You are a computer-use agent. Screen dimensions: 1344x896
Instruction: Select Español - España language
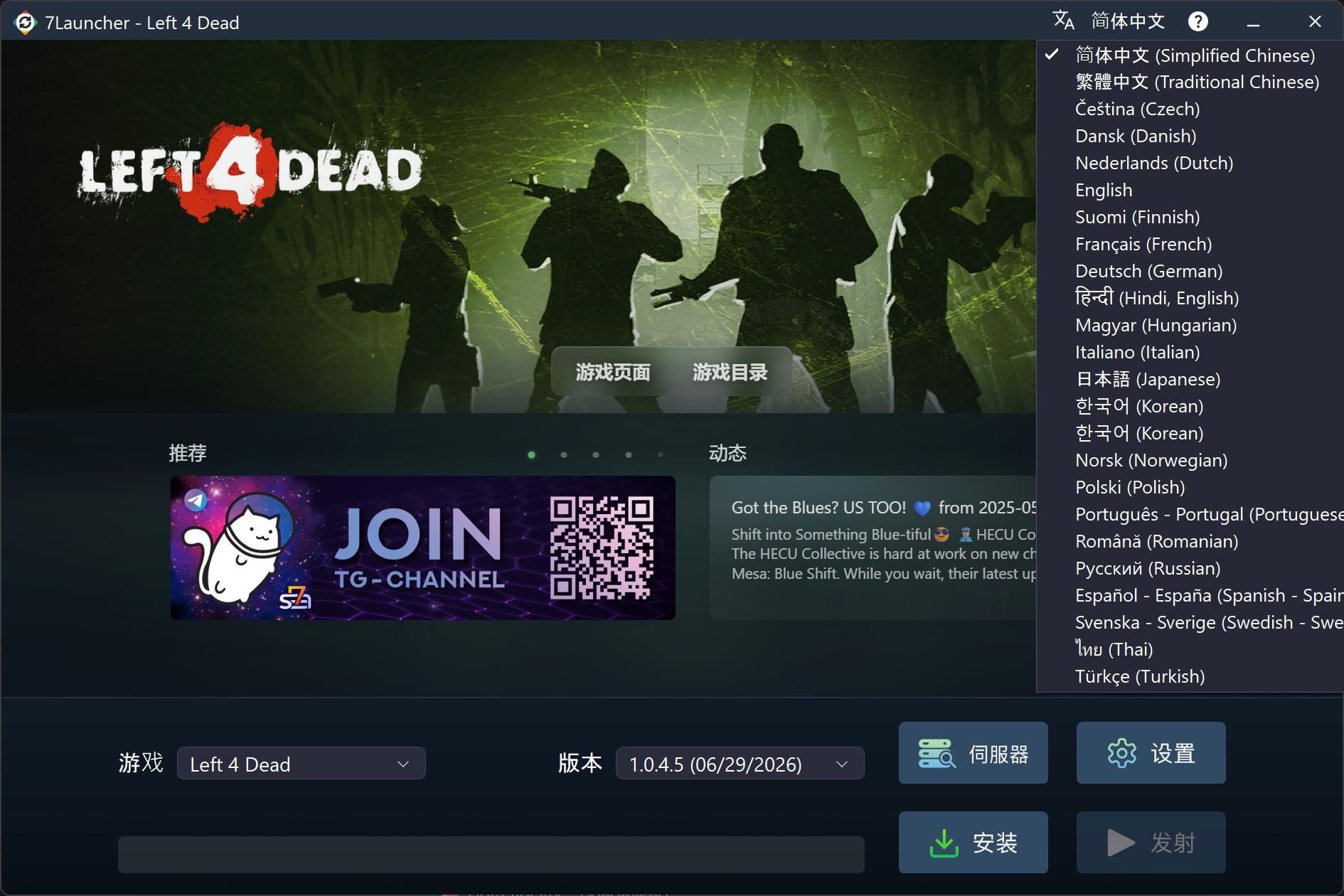click(x=1190, y=596)
